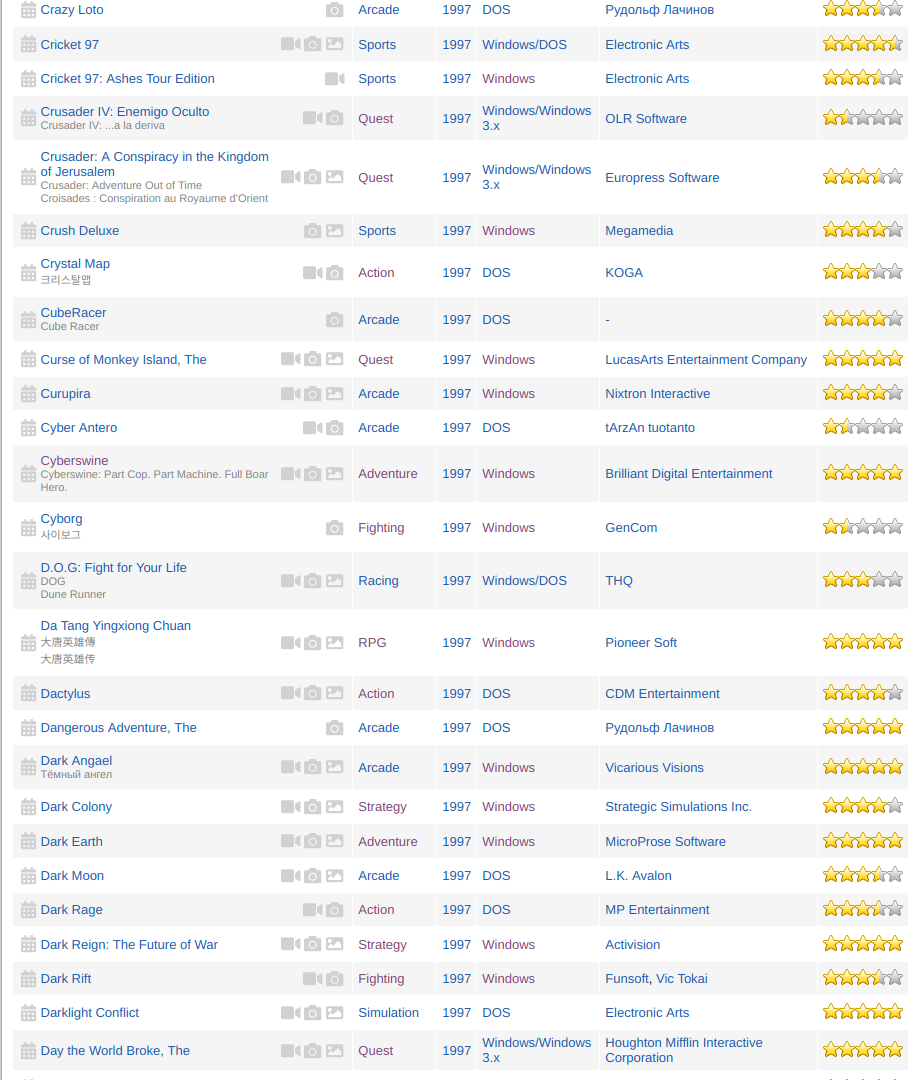Click the Brilliant Digital Entertainment link
910x1080 pixels.
(689, 474)
